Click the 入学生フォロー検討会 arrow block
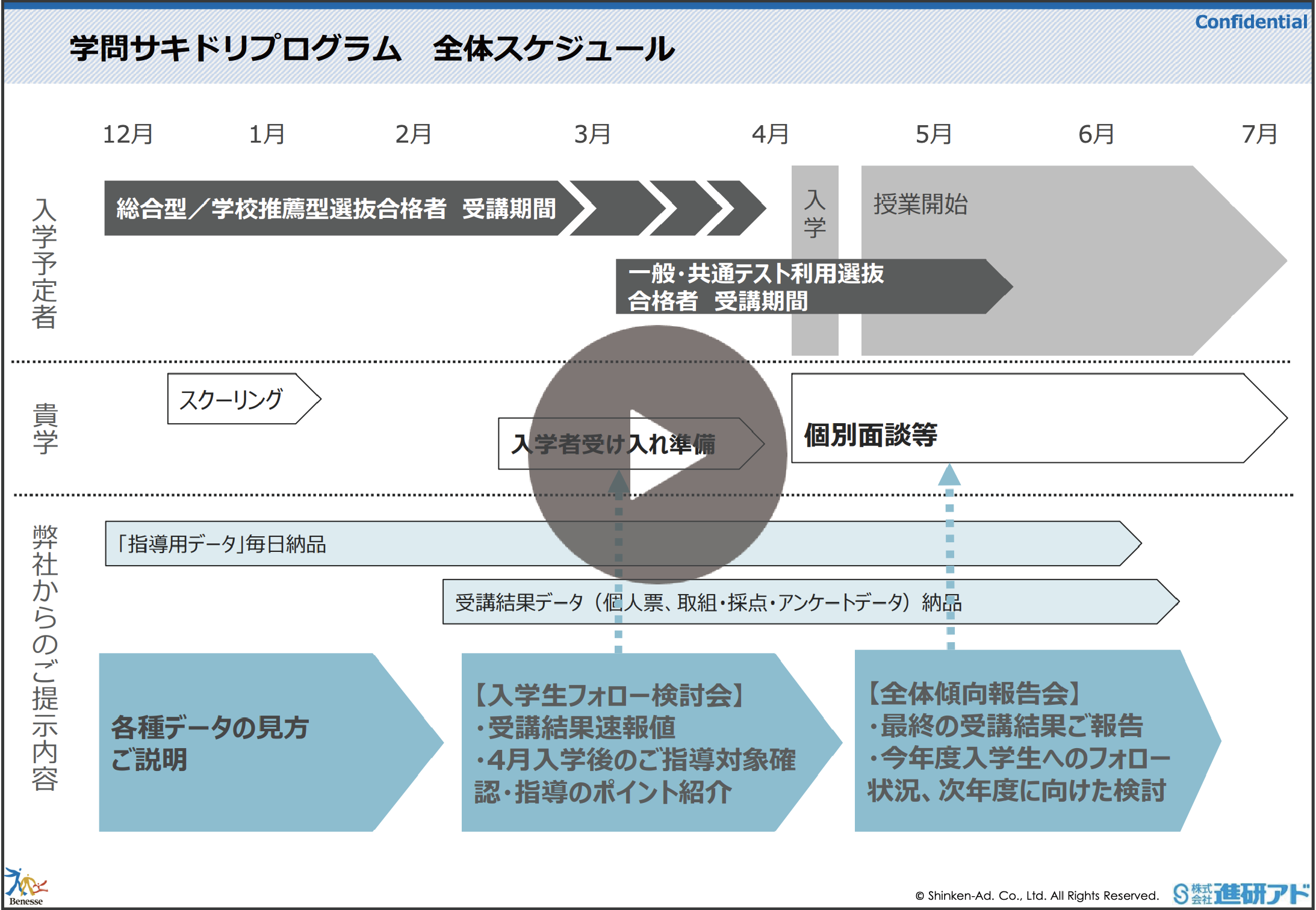This screenshot has height=910, width=1316. [632, 742]
